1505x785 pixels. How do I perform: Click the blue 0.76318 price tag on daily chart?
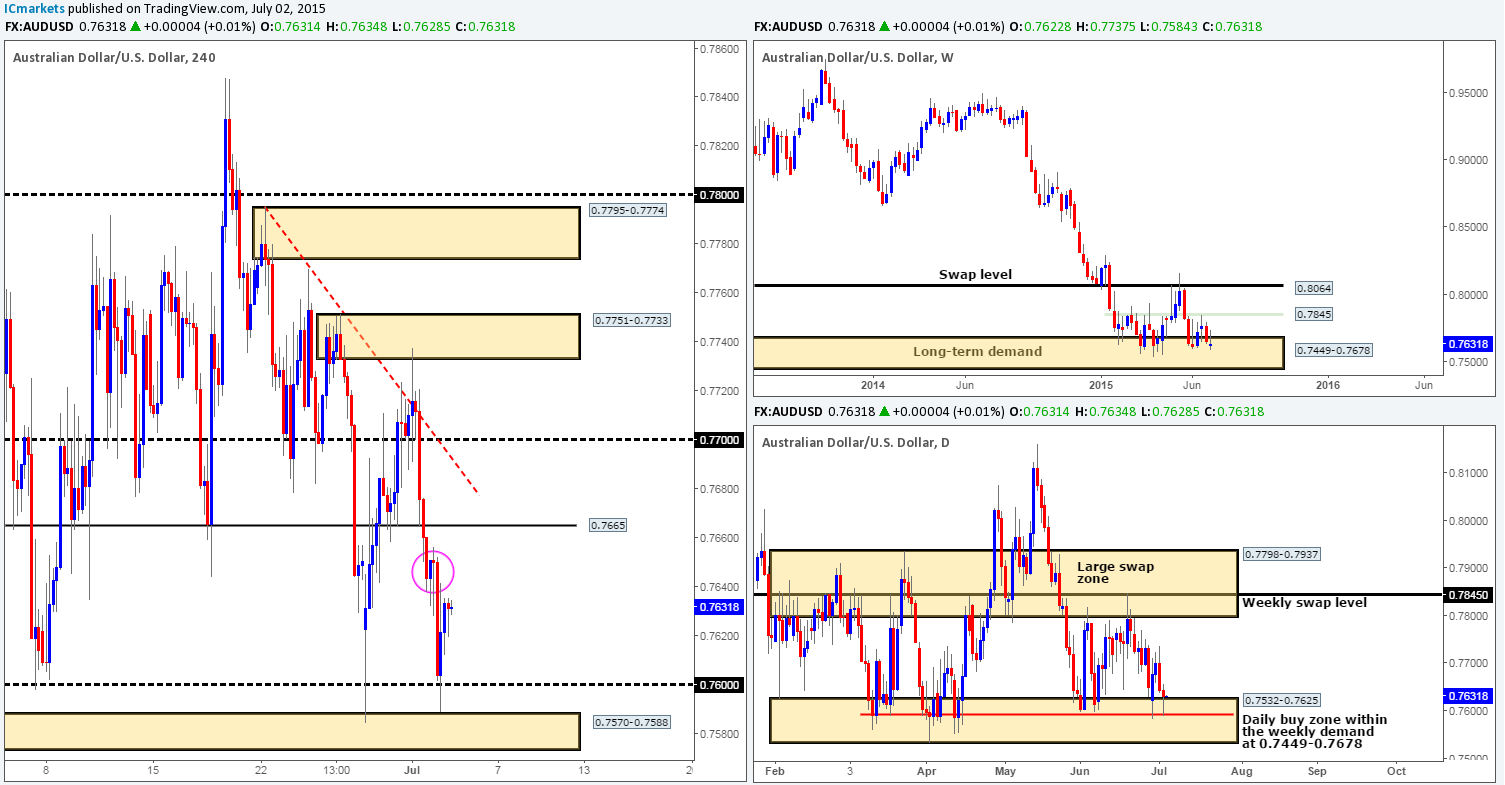pos(1470,695)
